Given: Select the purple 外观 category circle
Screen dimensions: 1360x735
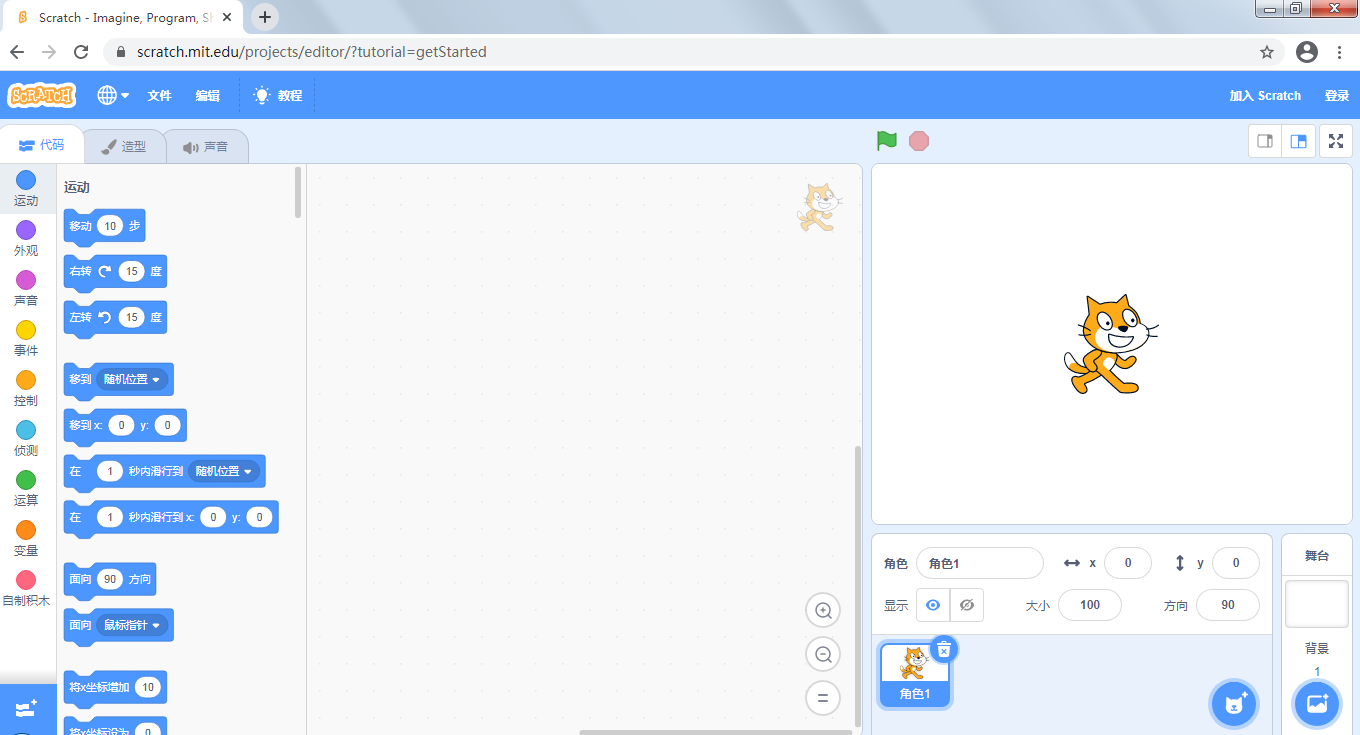Looking at the screenshot, I should [26, 230].
